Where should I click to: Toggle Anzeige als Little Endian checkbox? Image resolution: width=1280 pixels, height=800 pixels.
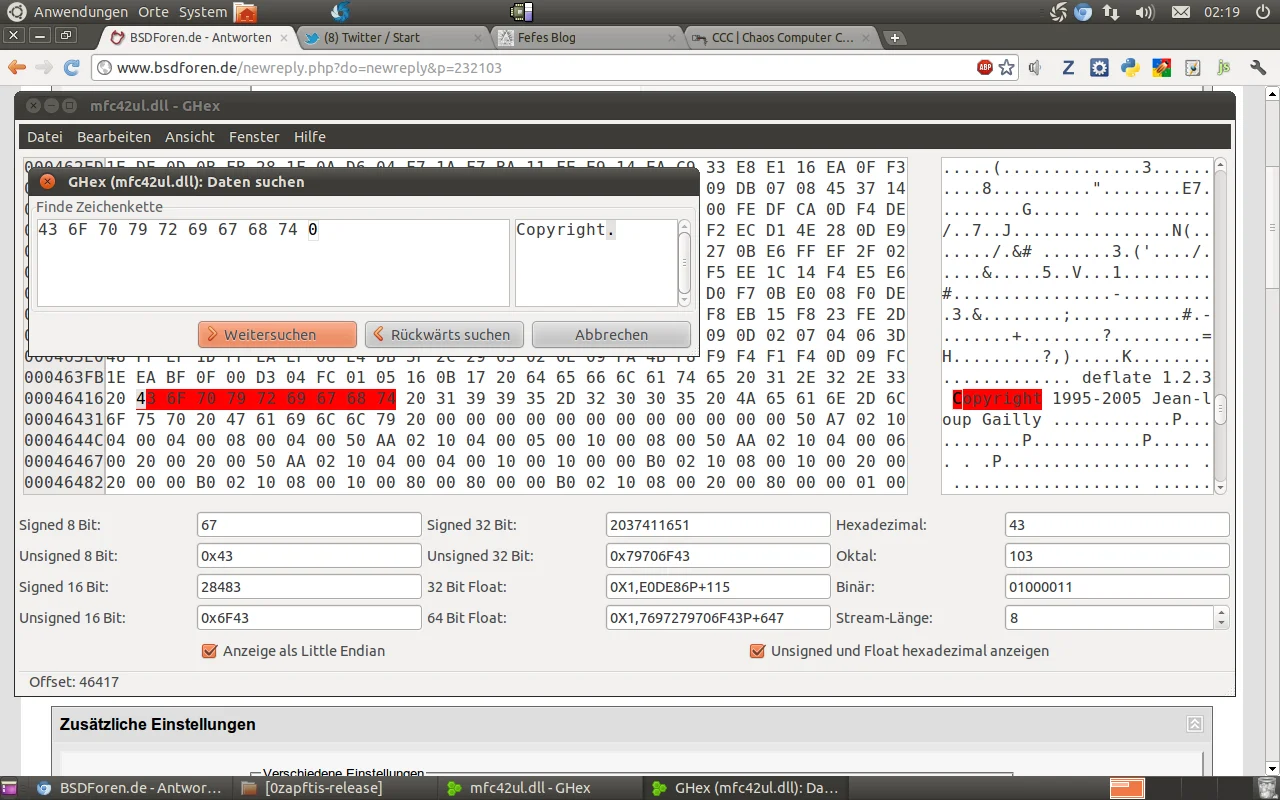209,651
